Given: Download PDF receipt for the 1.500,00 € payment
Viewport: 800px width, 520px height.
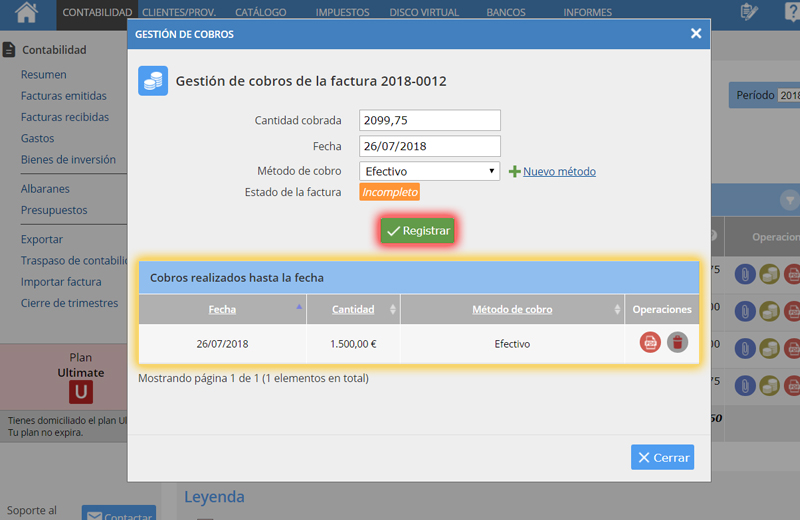Looking at the screenshot, I should [650, 343].
